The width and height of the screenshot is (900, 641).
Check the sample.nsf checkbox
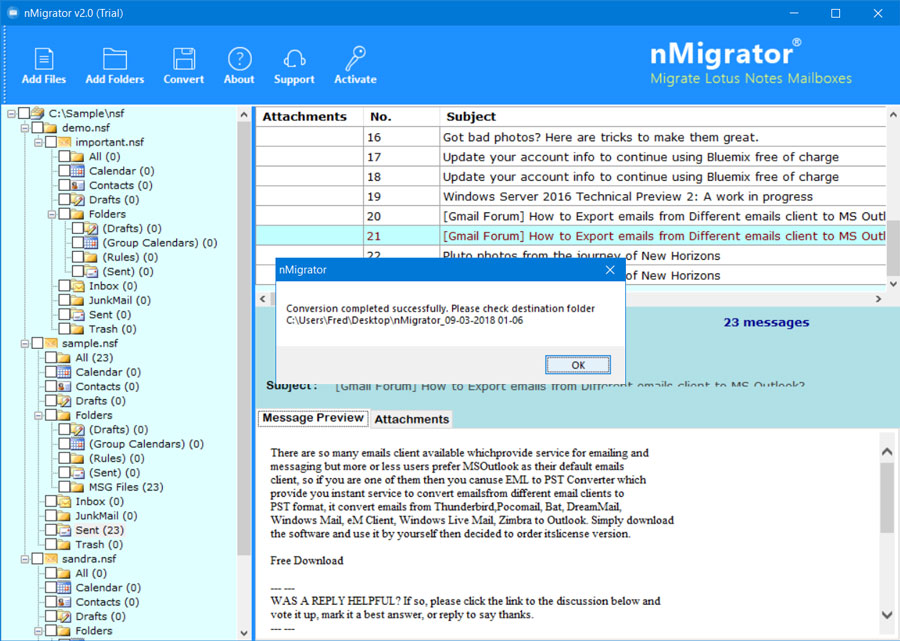pos(37,343)
